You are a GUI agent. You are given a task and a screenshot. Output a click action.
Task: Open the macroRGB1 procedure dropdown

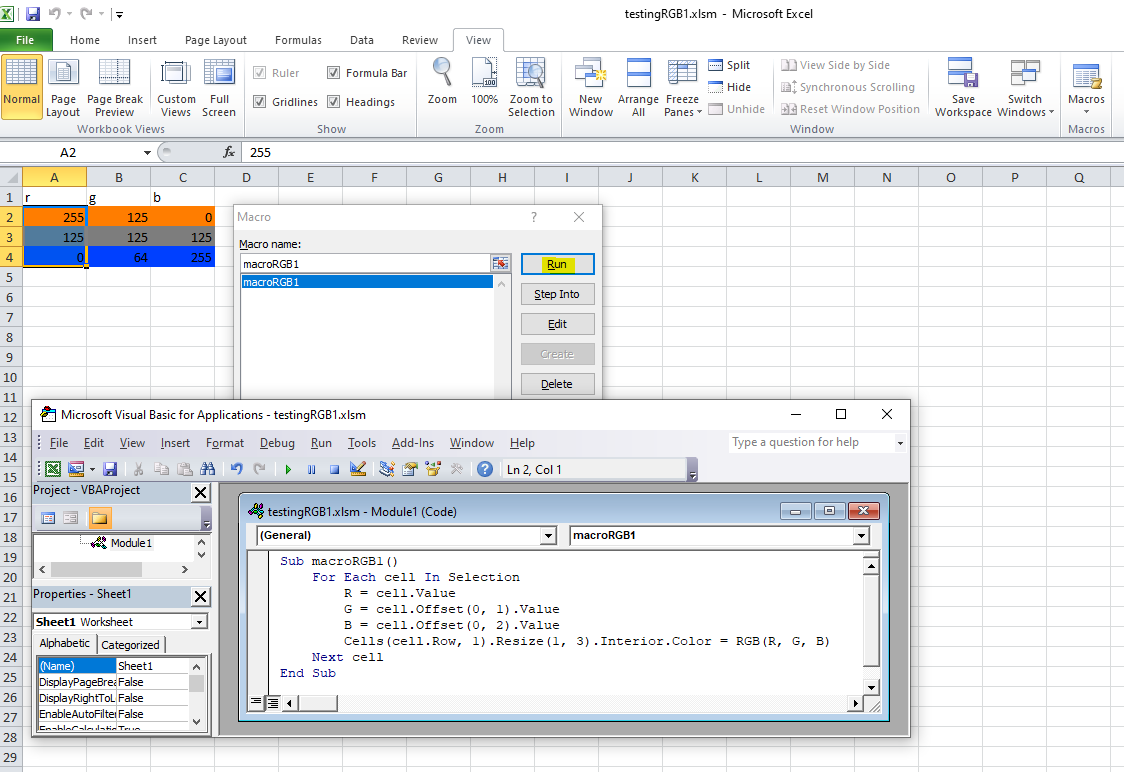[x=861, y=535]
